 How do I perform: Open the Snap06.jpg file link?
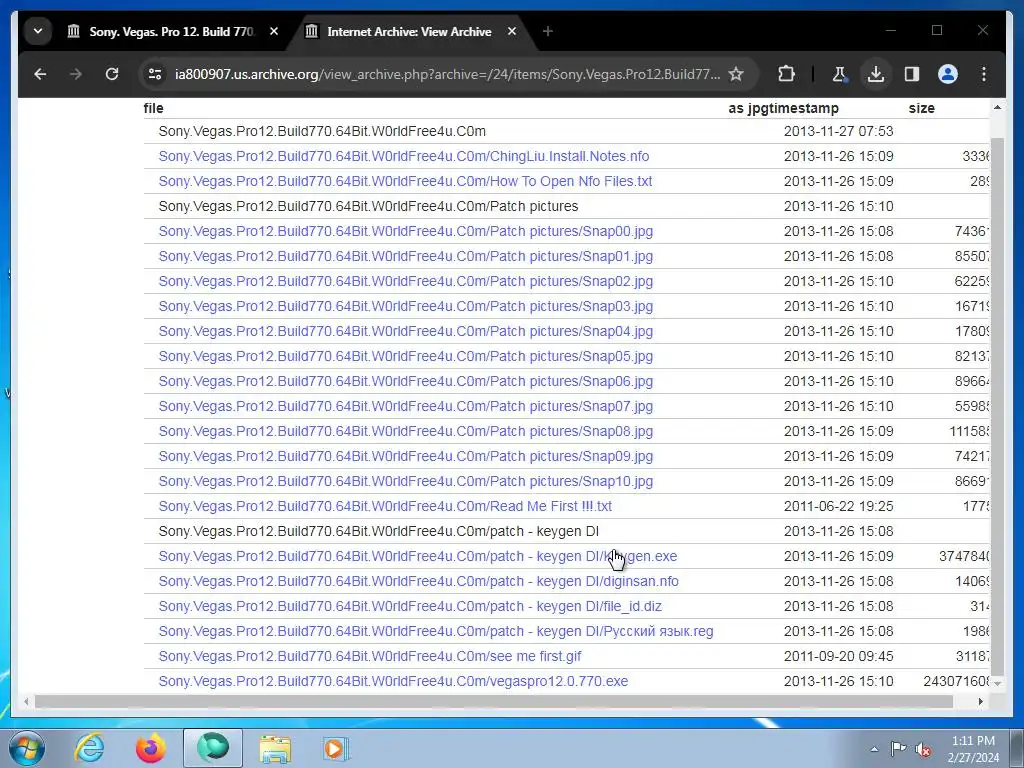(406, 381)
